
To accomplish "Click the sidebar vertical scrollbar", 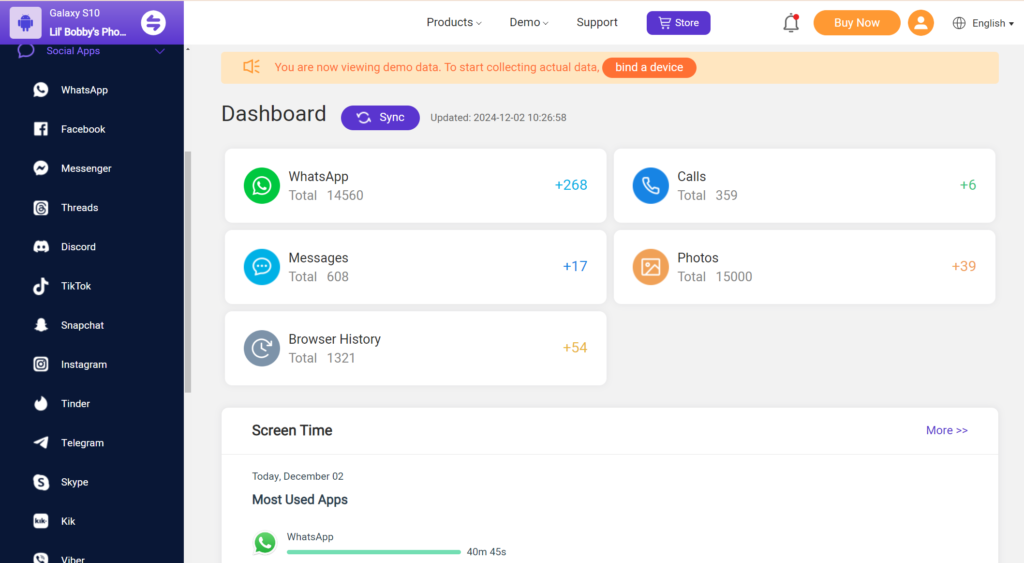I will [x=188, y=271].
